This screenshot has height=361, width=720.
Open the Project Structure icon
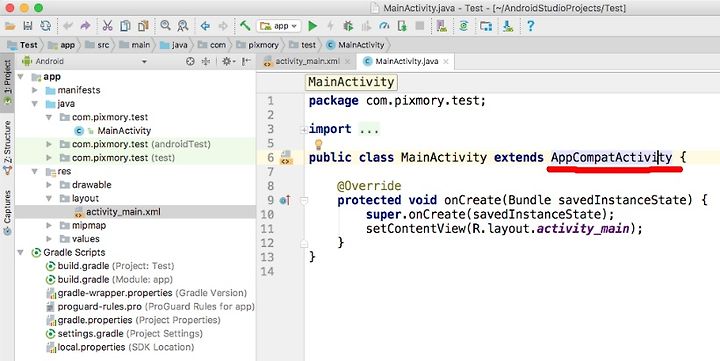(486, 26)
